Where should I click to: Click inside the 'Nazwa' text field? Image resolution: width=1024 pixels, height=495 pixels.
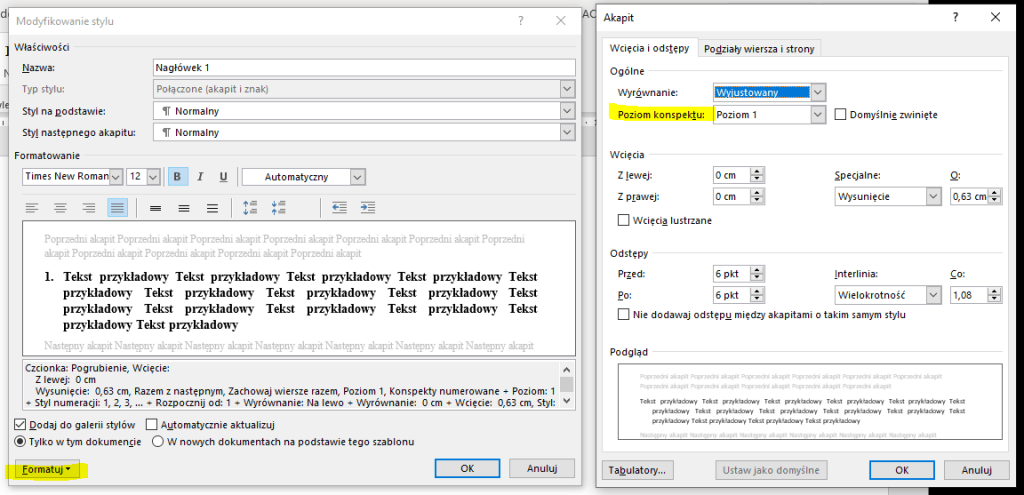click(x=364, y=68)
